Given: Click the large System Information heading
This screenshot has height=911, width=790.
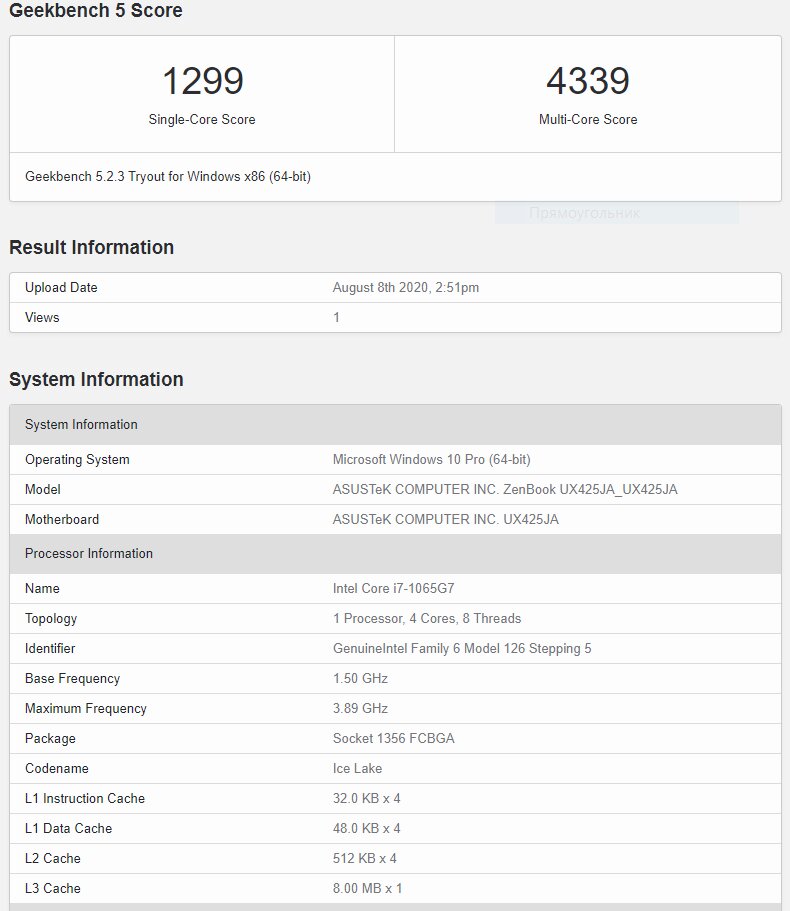Looking at the screenshot, I should [96, 379].
